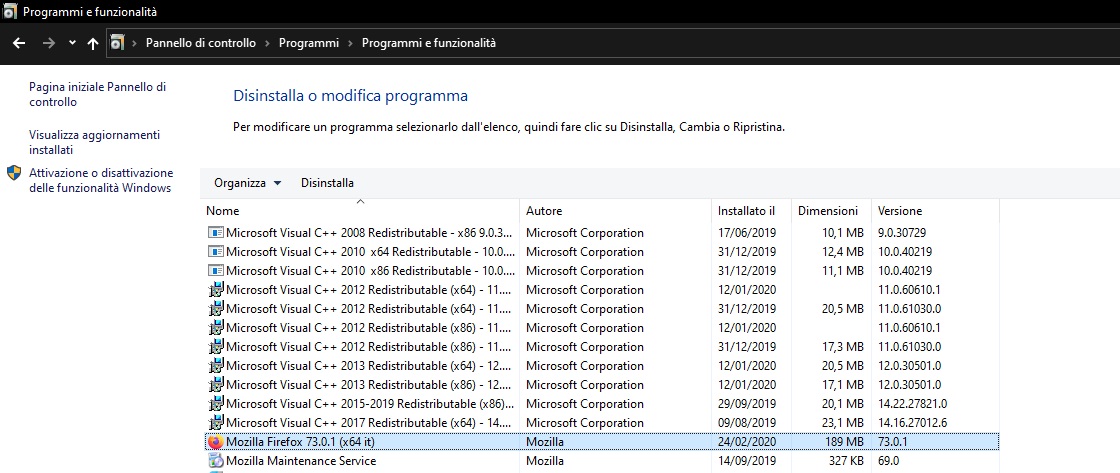Click icon of Visual C++ 2017 Redistributable (x64)
Screen dimensions: 1120x473
tap(216, 422)
